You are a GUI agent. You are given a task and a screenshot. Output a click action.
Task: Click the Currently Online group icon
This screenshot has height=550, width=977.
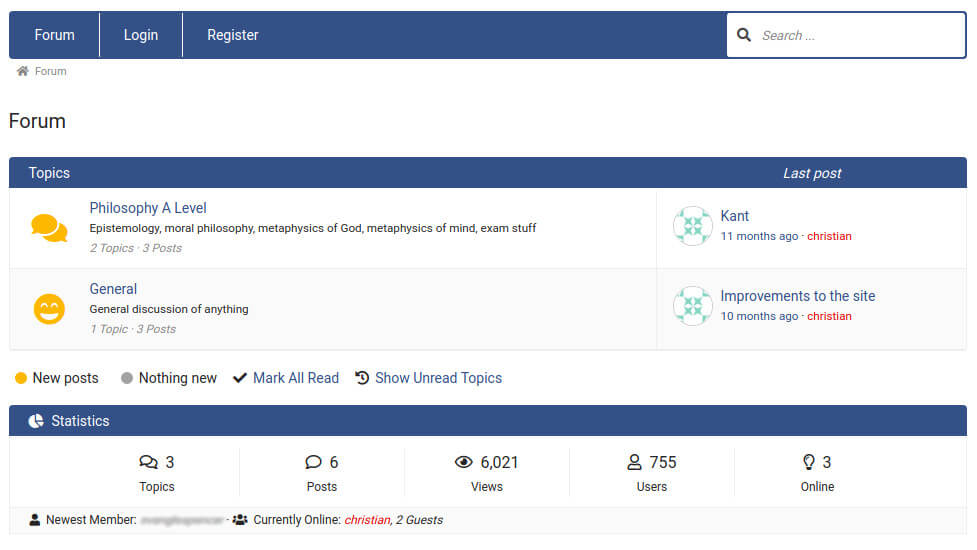(x=240, y=519)
